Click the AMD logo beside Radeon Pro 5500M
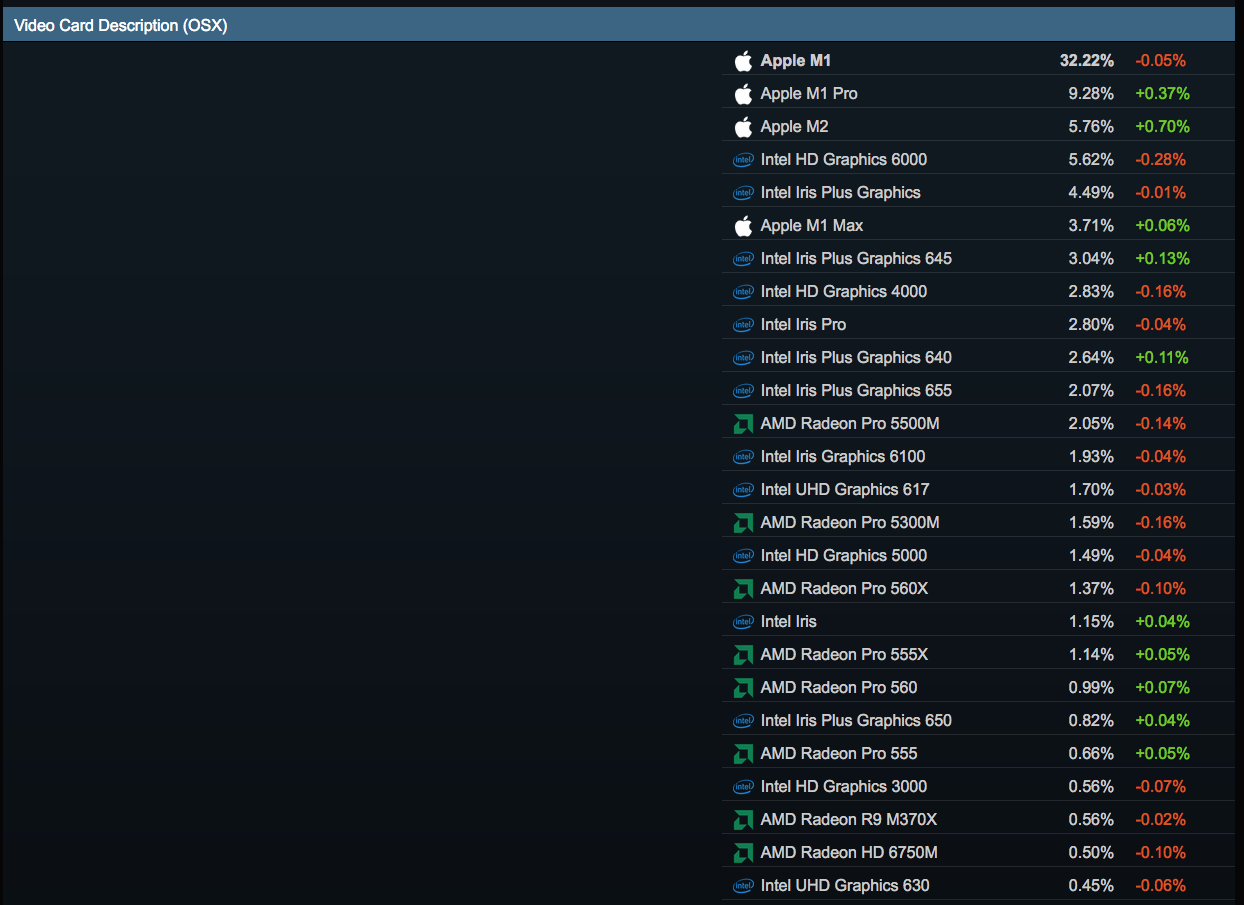The height and width of the screenshot is (905, 1244). point(743,424)
